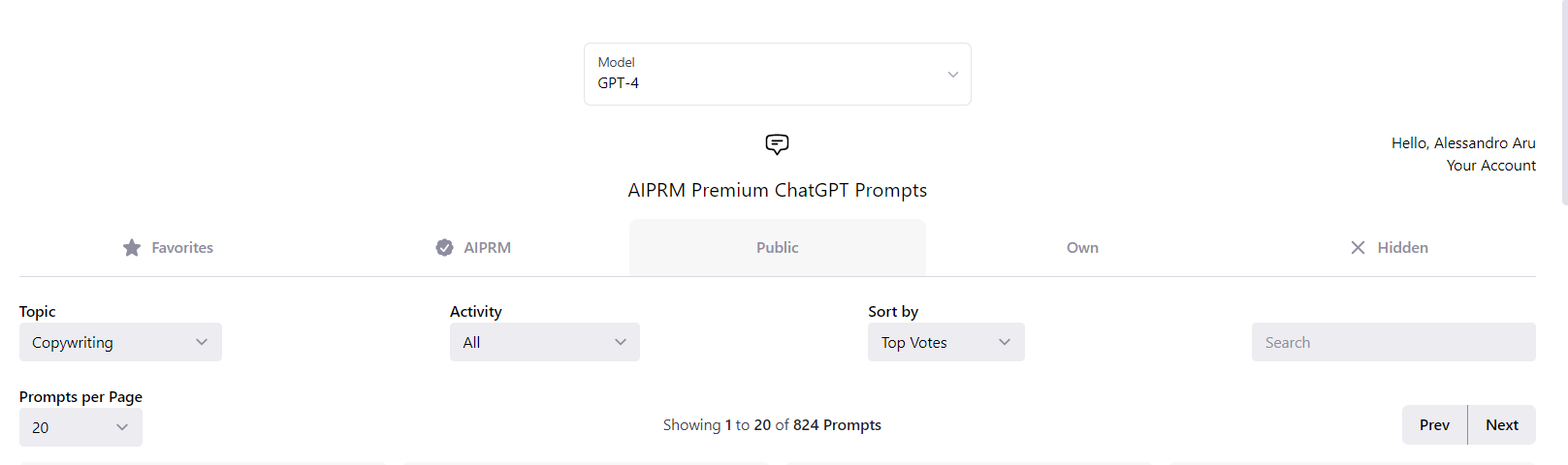Viewport: 1568px width, 465px height.
Task: Open the Activity dropdown set to All
Action: 544,342
